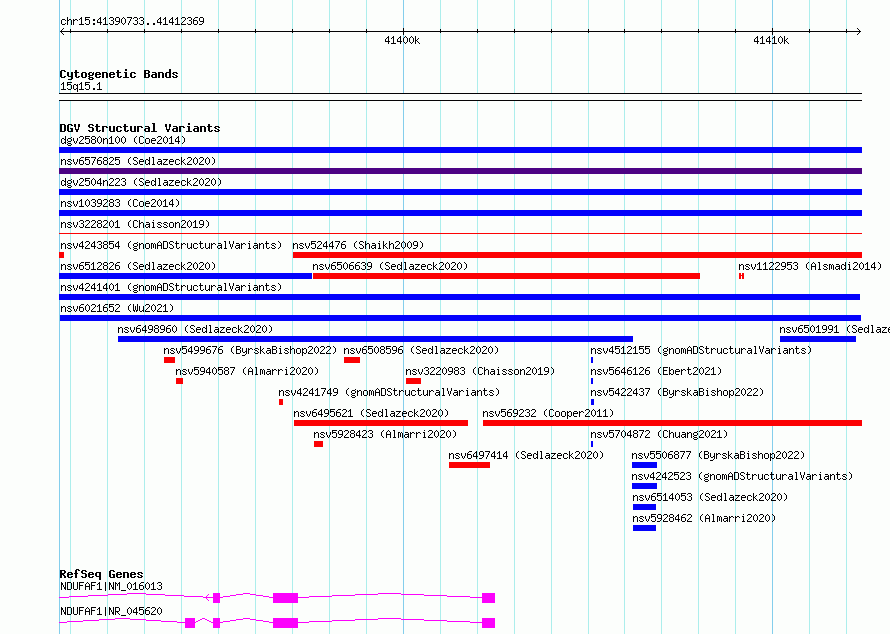
Task: Open nsv3228201 (Chaisson2019) variant entry
Action: click(x=135, y=224)
